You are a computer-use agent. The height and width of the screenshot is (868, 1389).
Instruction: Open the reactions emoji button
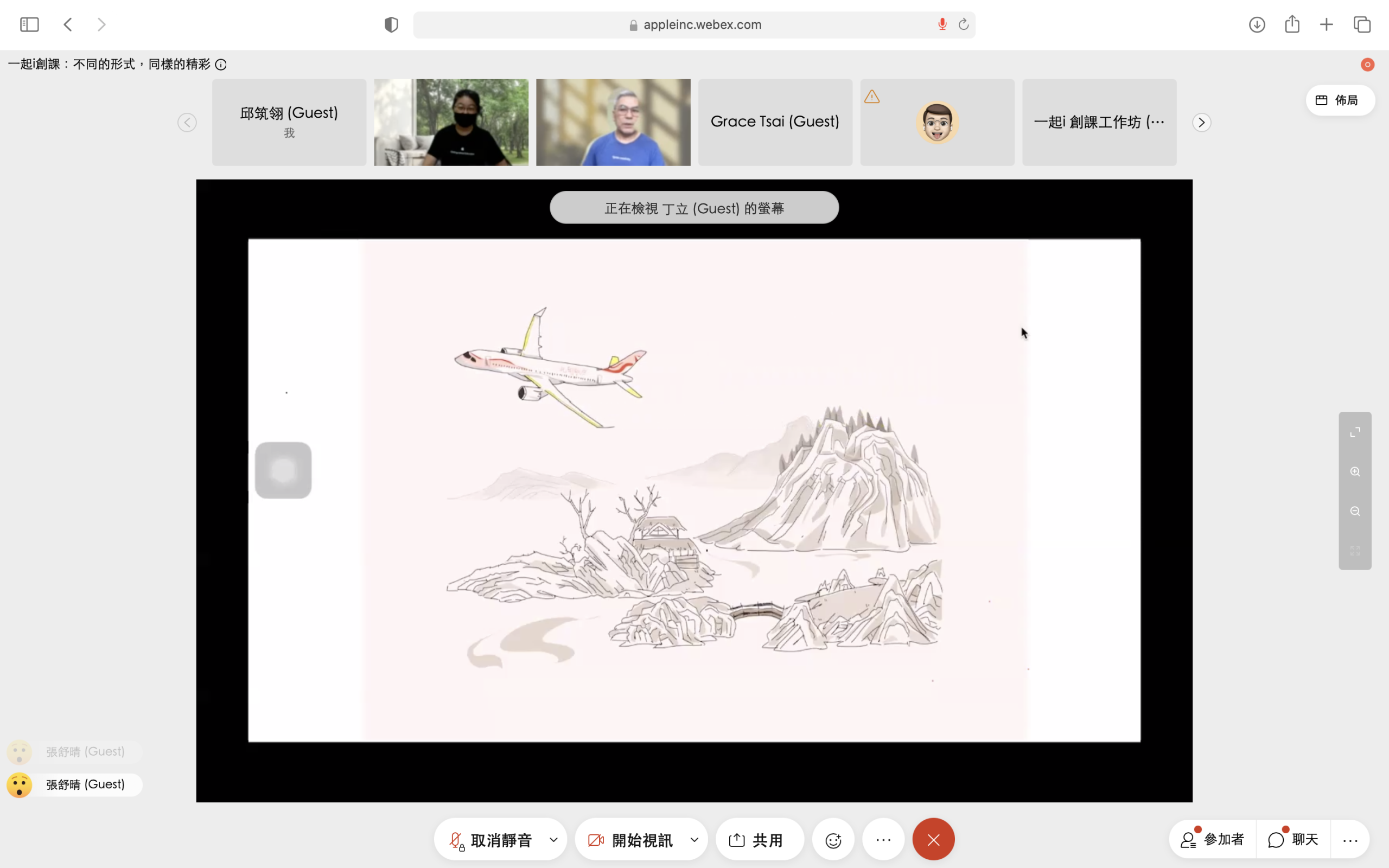pos(833,840)
